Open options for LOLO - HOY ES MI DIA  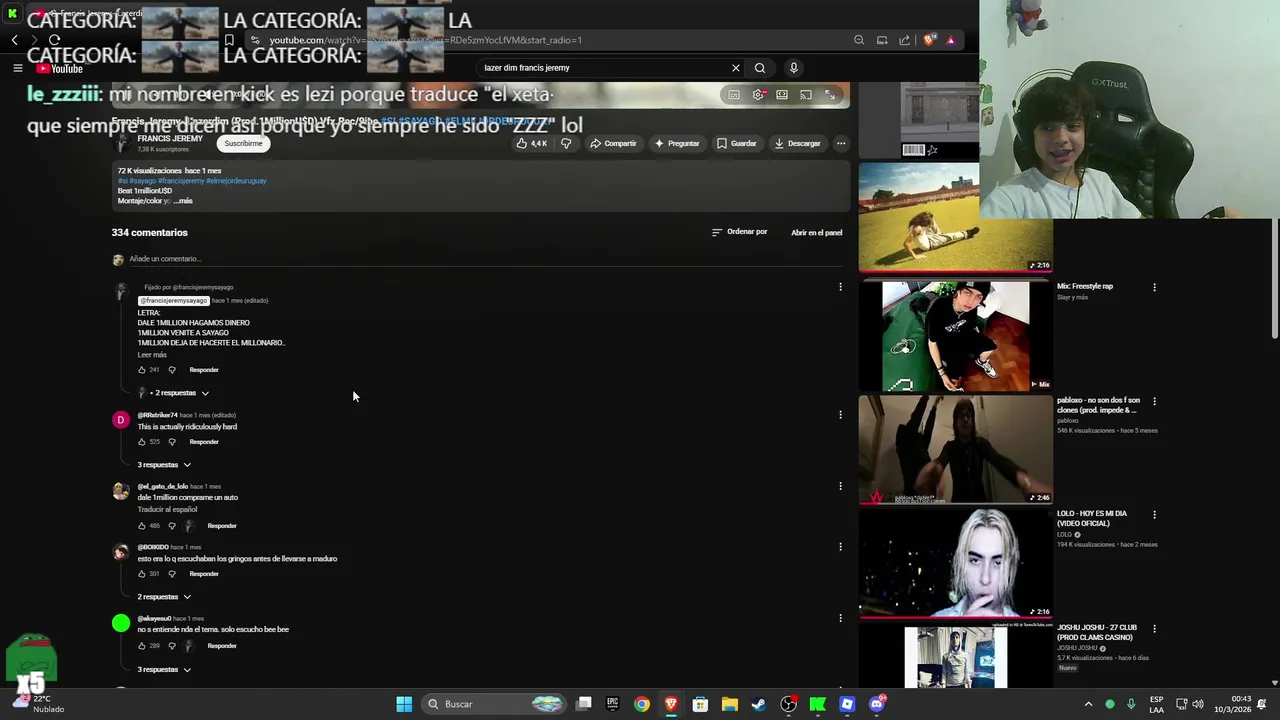[1154, 515]
